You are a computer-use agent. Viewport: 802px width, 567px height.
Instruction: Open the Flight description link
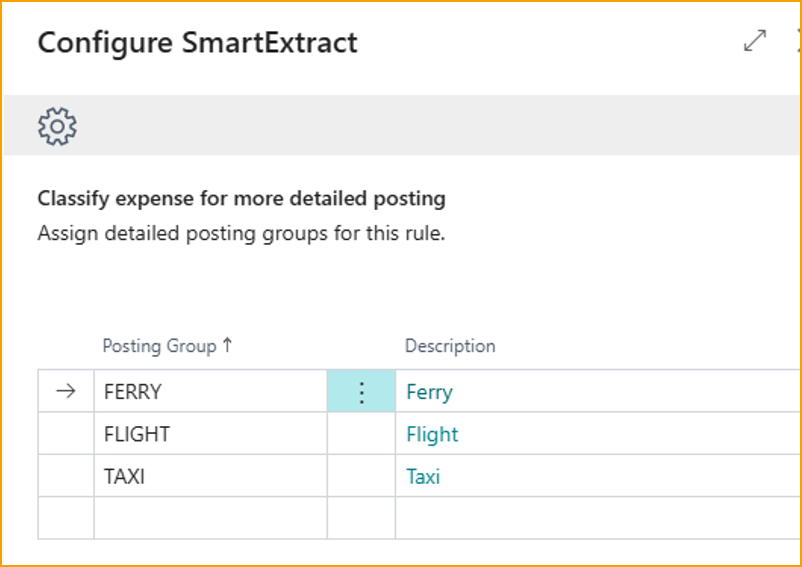(x=432, y=434)
